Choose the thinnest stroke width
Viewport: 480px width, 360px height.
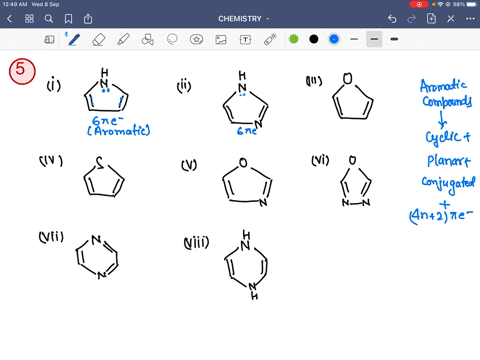tap(354, 39)
